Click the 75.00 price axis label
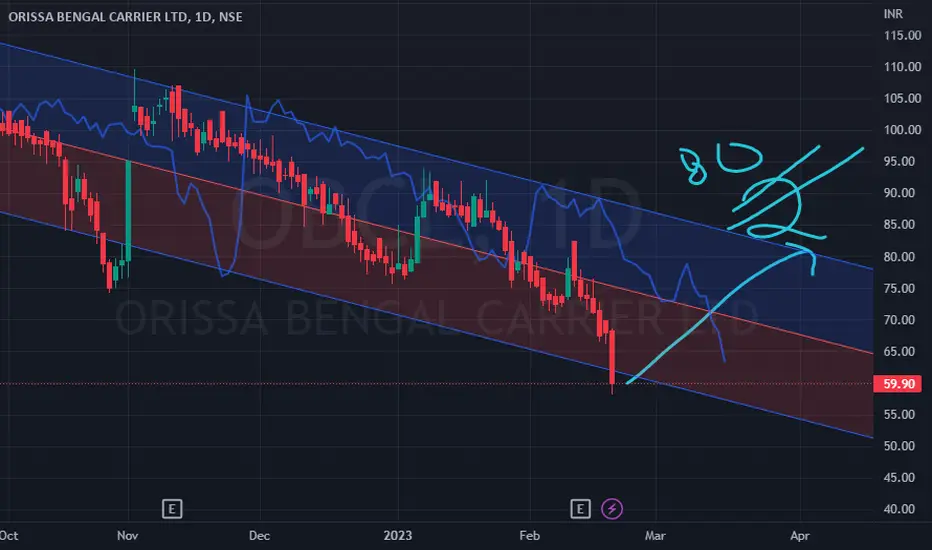The height and width of the screenshot is (550, 932). pos(899,288)
